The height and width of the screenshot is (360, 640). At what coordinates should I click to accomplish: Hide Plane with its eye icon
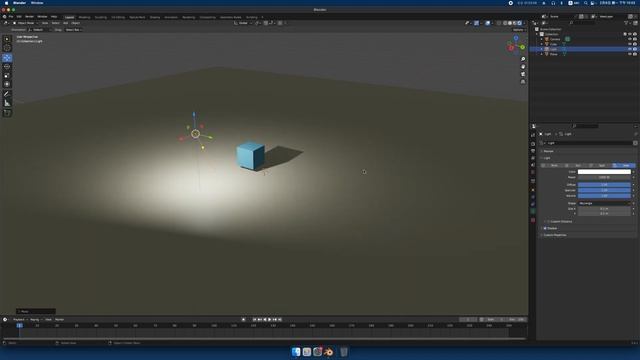[x=630, y=54]
